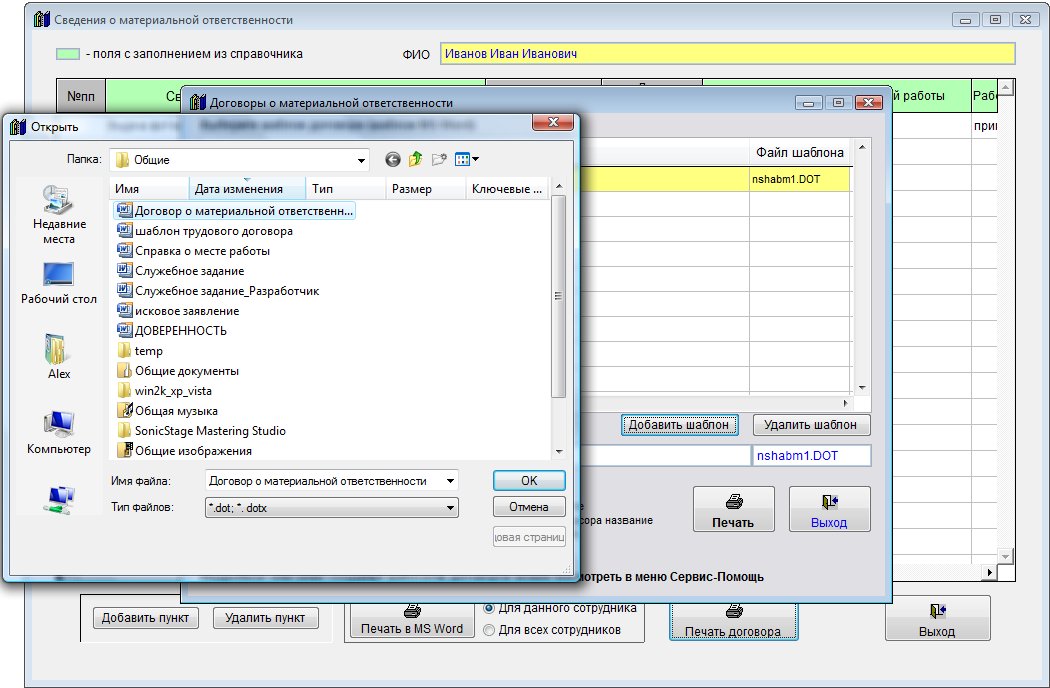This screenshot has width=1050, height=688.
Task: Click the Отмена button
Action: tap(529, 507)
